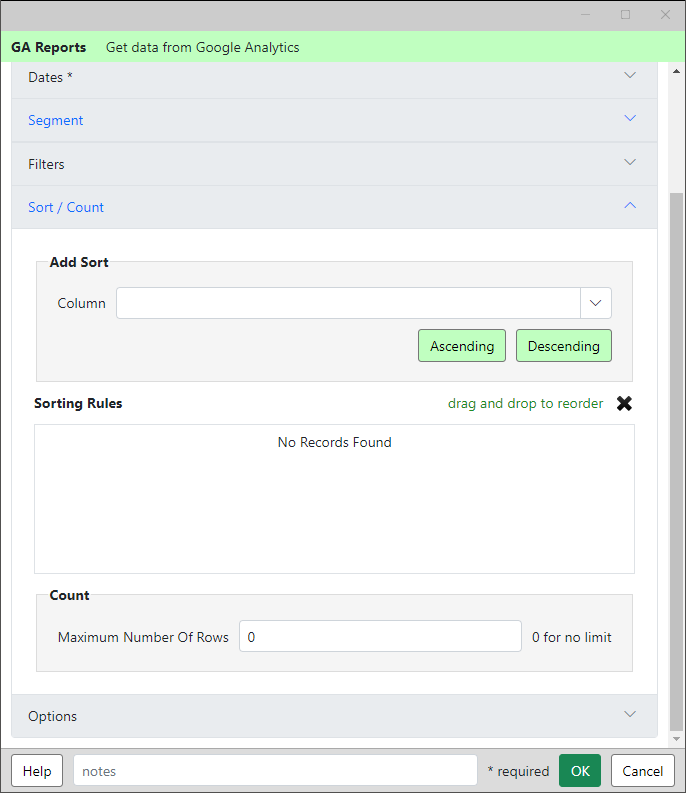Click the scroll up arrow
Viewport: 686px width, 793px height.
[676, 71]
